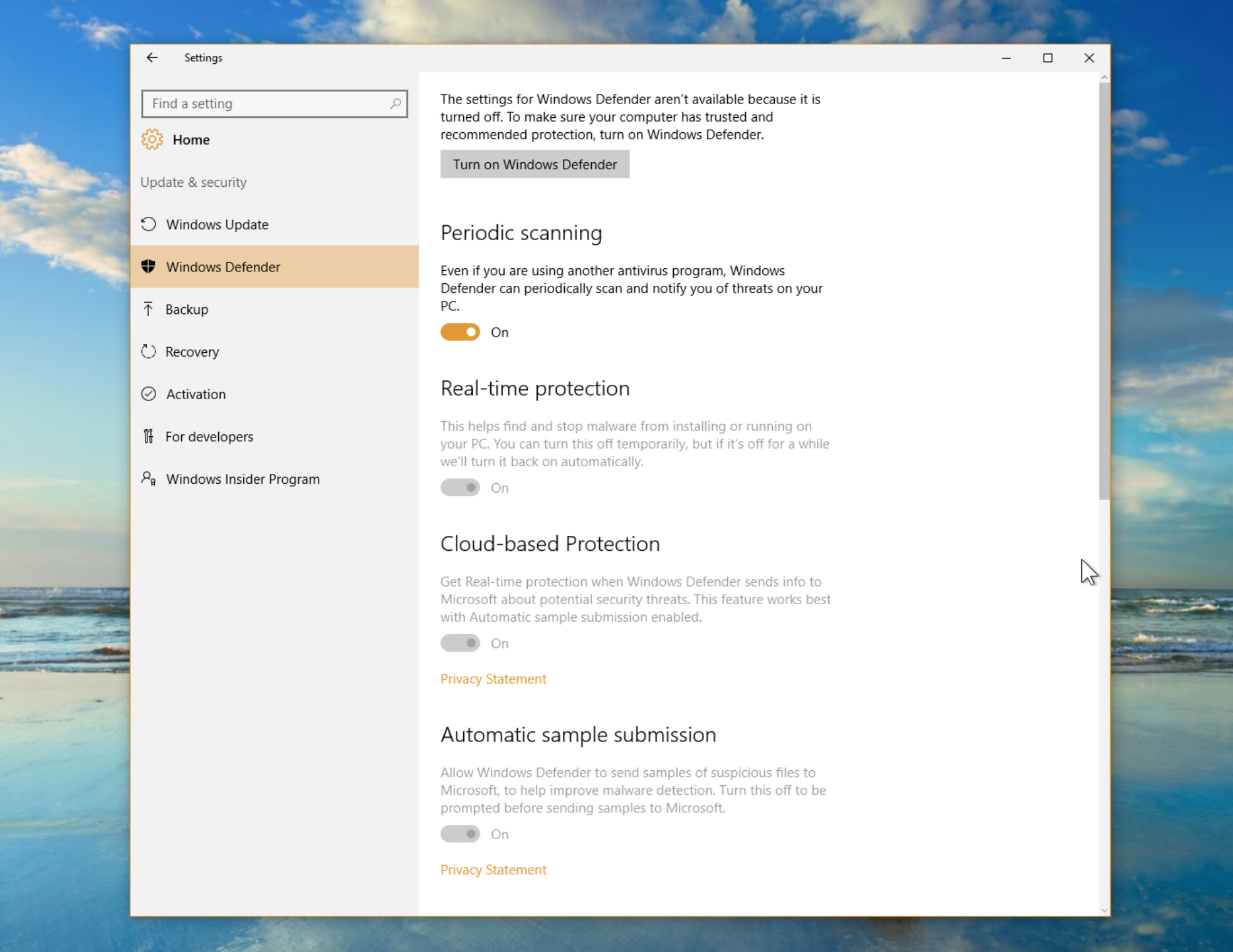Screen dimensions: 1233x952
Task: Open the Activation page
Action: click(x=275, y=394)
